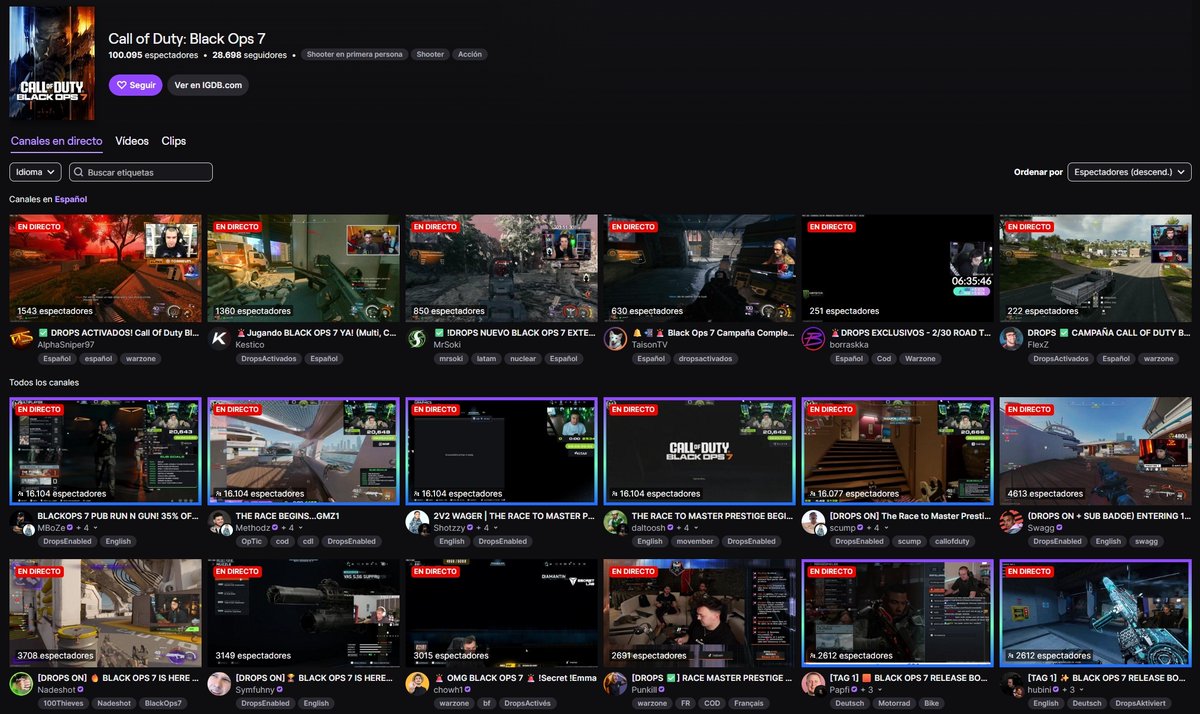Open Punkill's channel avatar

[x=615, y=683]
